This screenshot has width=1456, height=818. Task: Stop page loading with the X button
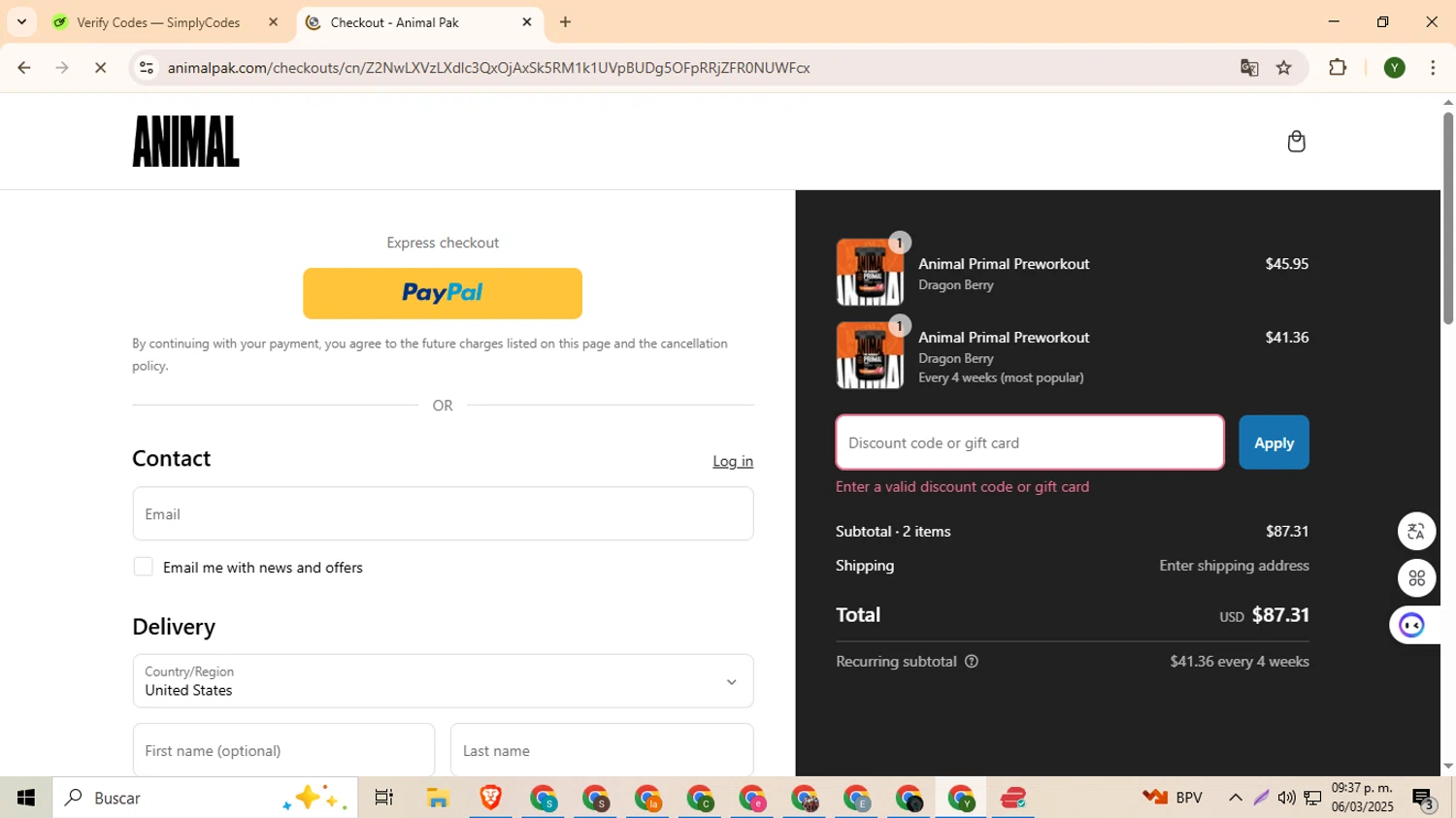(100, 68)
